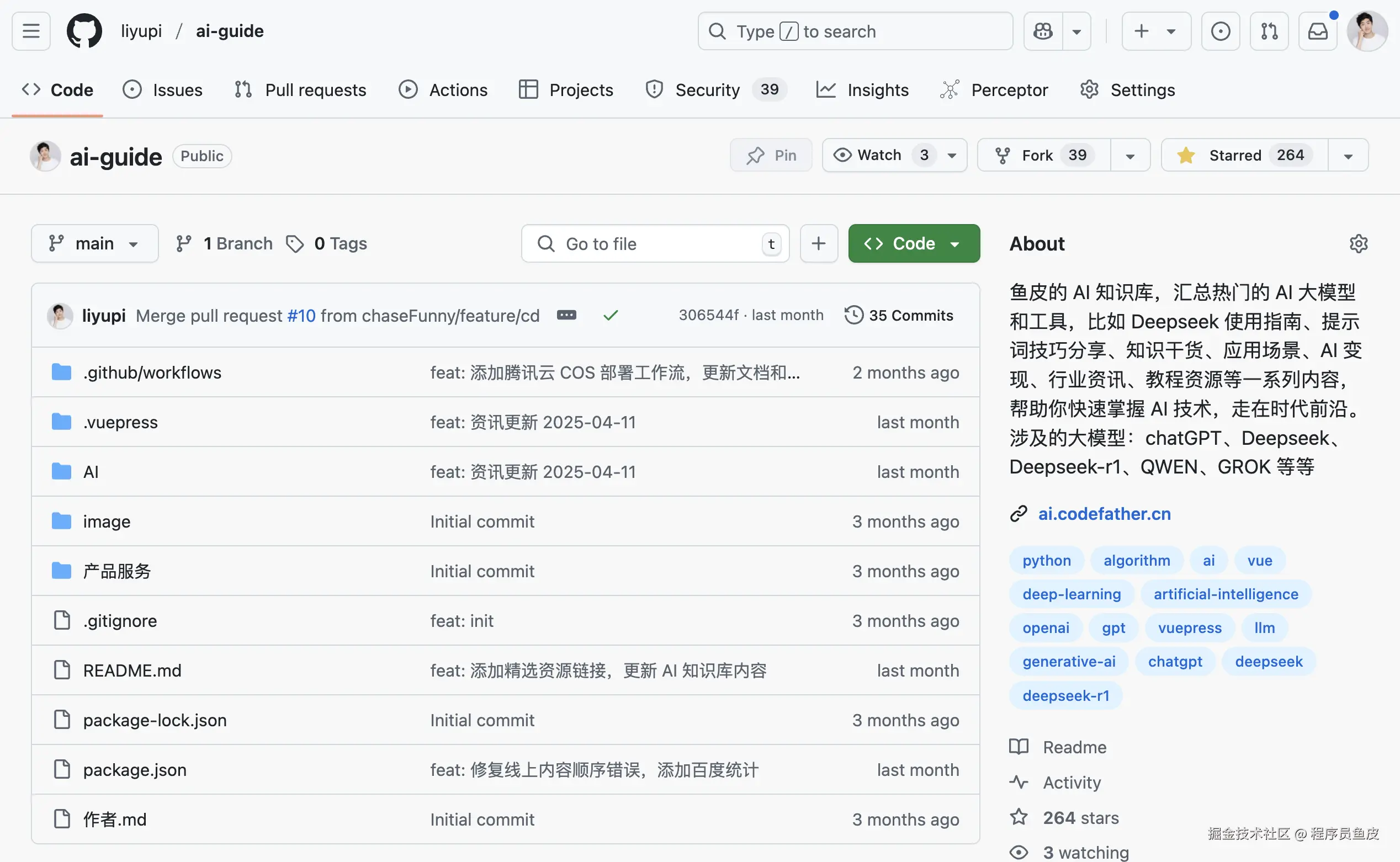Open pull requests icon in top header
Viewport: 1400px width, 862px height.
1269,31
